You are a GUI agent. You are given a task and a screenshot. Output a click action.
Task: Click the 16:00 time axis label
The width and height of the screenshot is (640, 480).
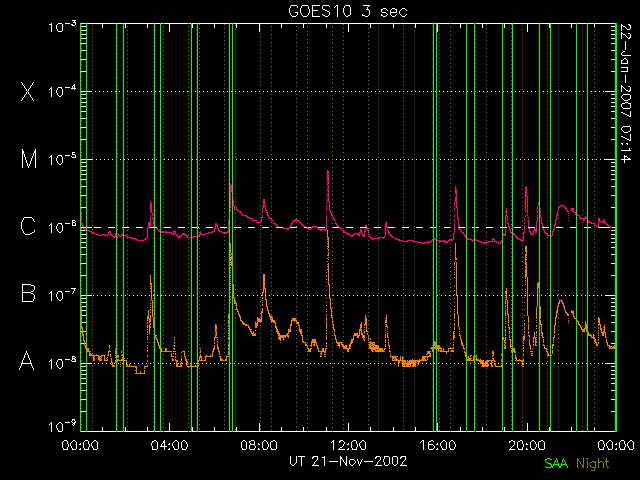(x=437, y=445)
